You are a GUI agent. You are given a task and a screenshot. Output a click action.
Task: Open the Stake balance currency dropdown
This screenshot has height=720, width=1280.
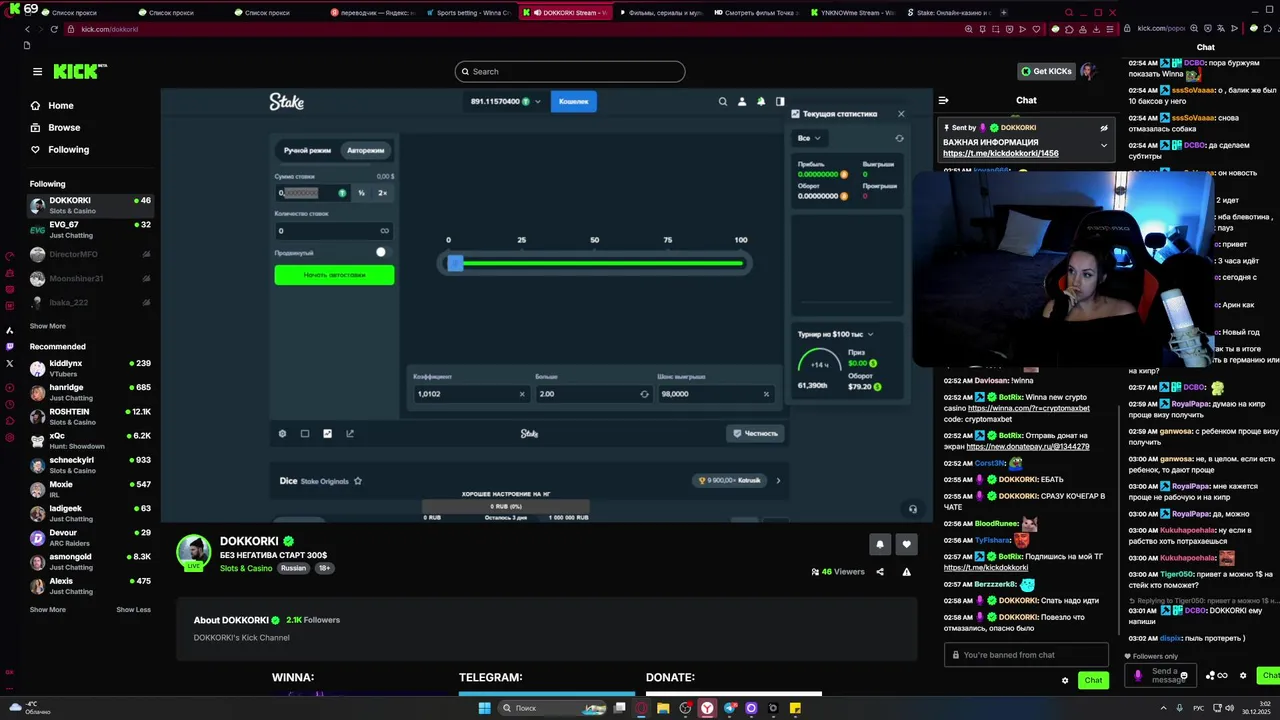click(506, 101)
